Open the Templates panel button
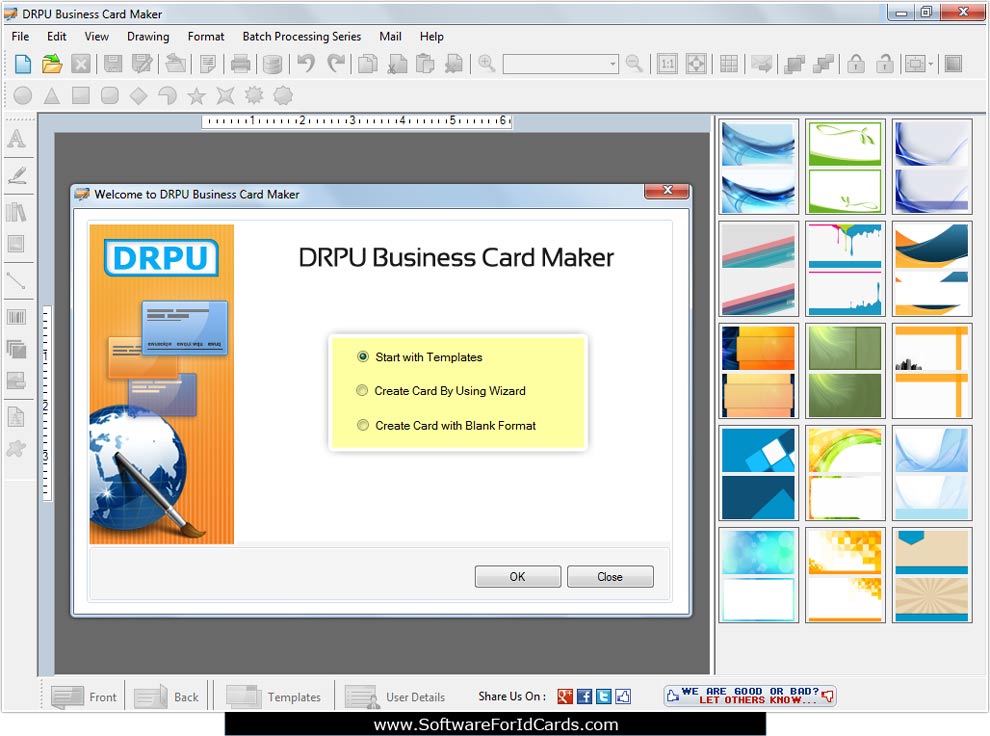The width and height of the screenshot is (990, 736). coord(273,697)
